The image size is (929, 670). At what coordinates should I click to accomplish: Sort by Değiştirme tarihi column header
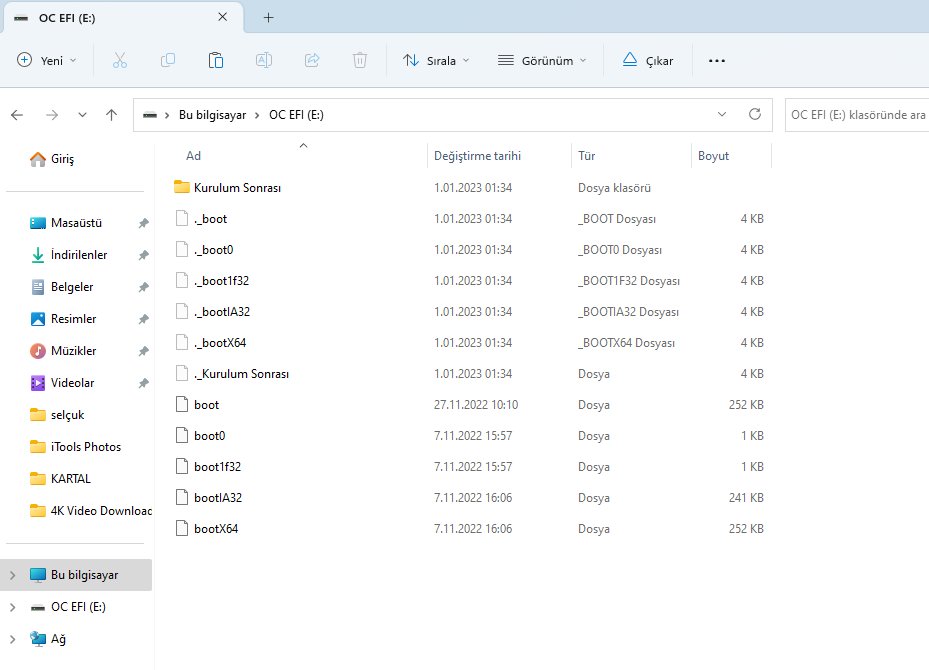tap(477, 156)
